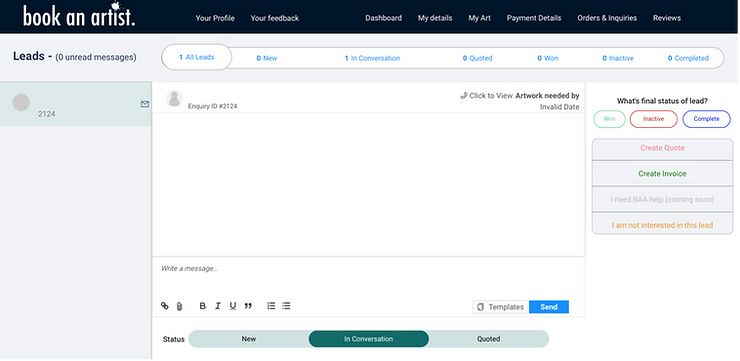The width and height of the screenshot is (740, 361).
Task: Click the Enquiry ID #2124 text
Action: click(212, 107)
